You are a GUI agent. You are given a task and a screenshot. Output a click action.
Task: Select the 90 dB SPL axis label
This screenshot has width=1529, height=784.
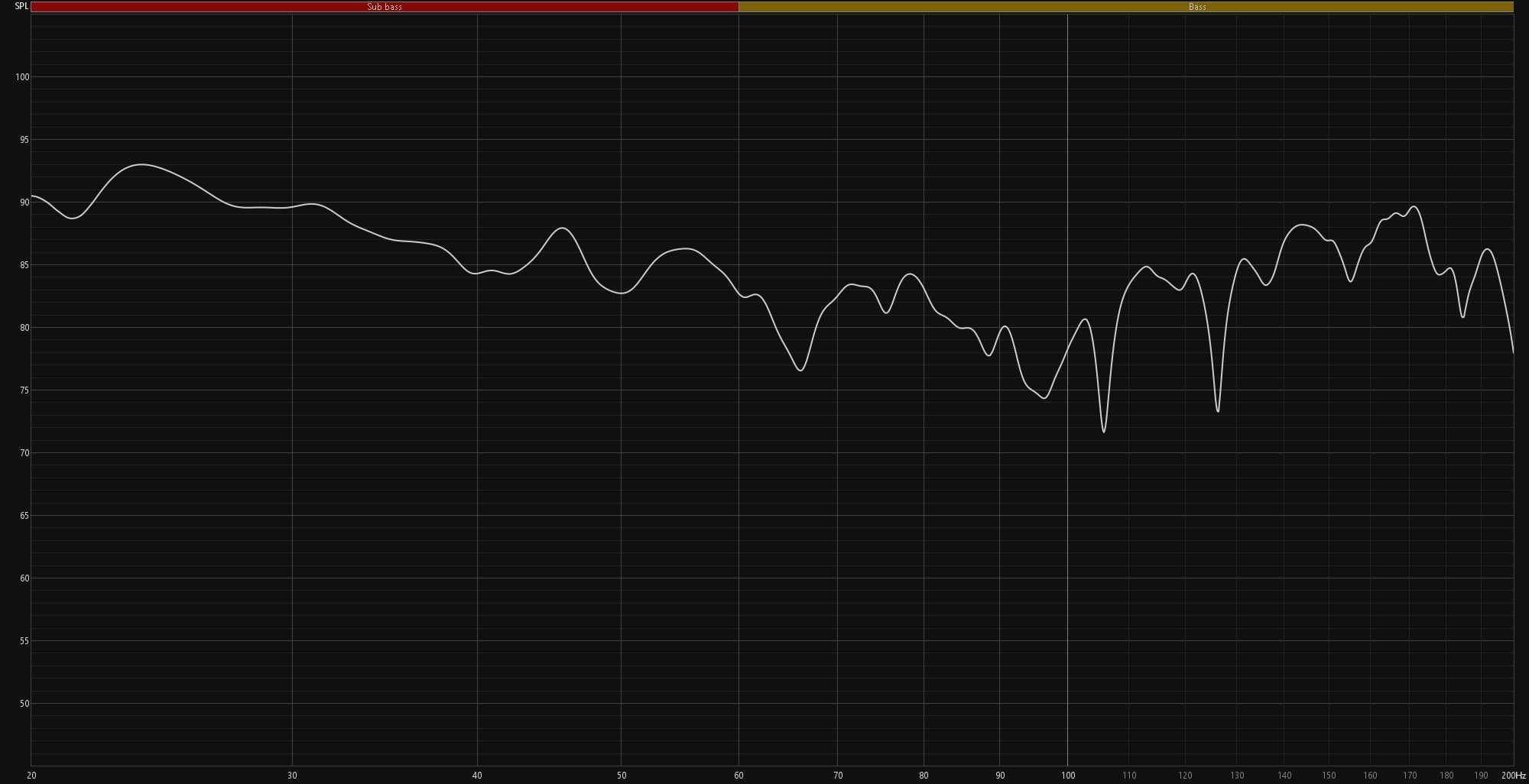click(x=24, y=202)
